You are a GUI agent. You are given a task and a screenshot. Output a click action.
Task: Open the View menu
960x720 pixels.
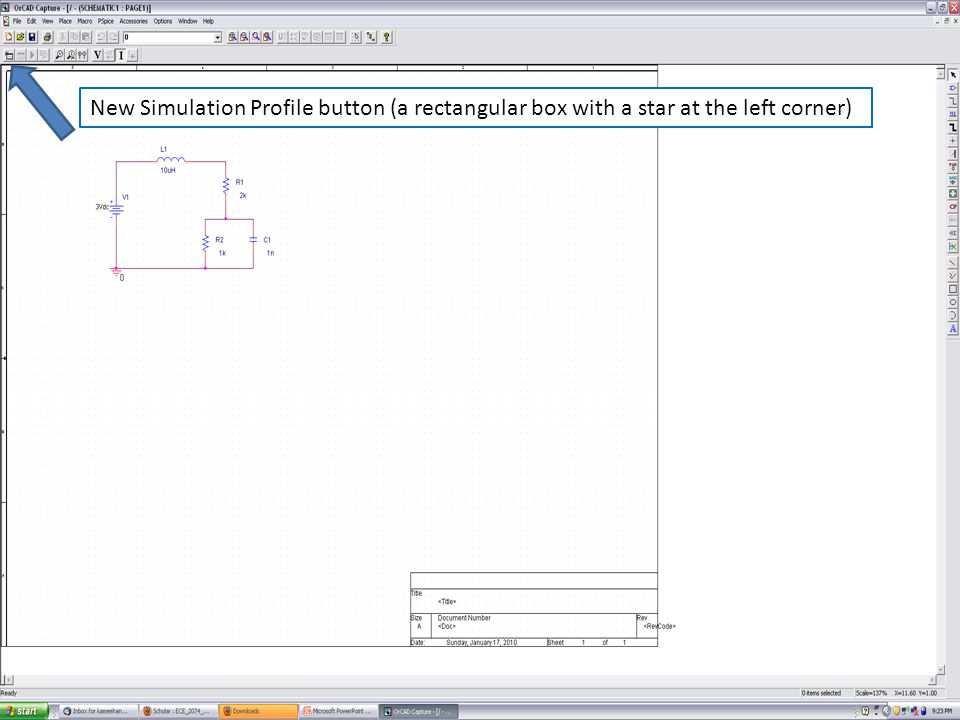tap(48, 21)
